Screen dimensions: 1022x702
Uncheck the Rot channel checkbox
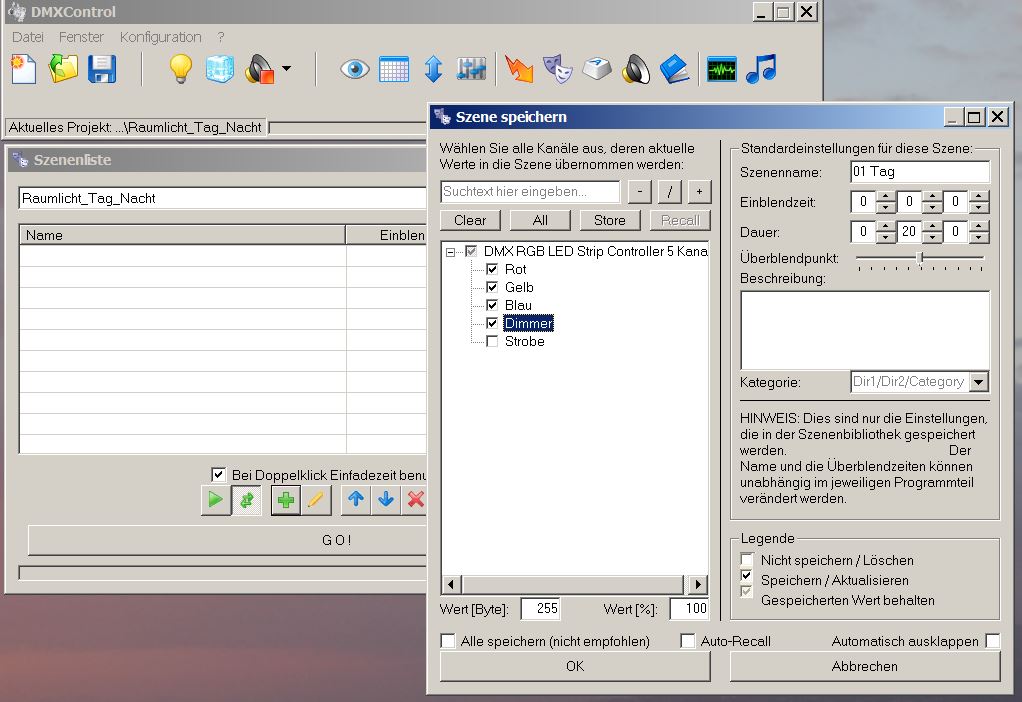pos(492,270)
